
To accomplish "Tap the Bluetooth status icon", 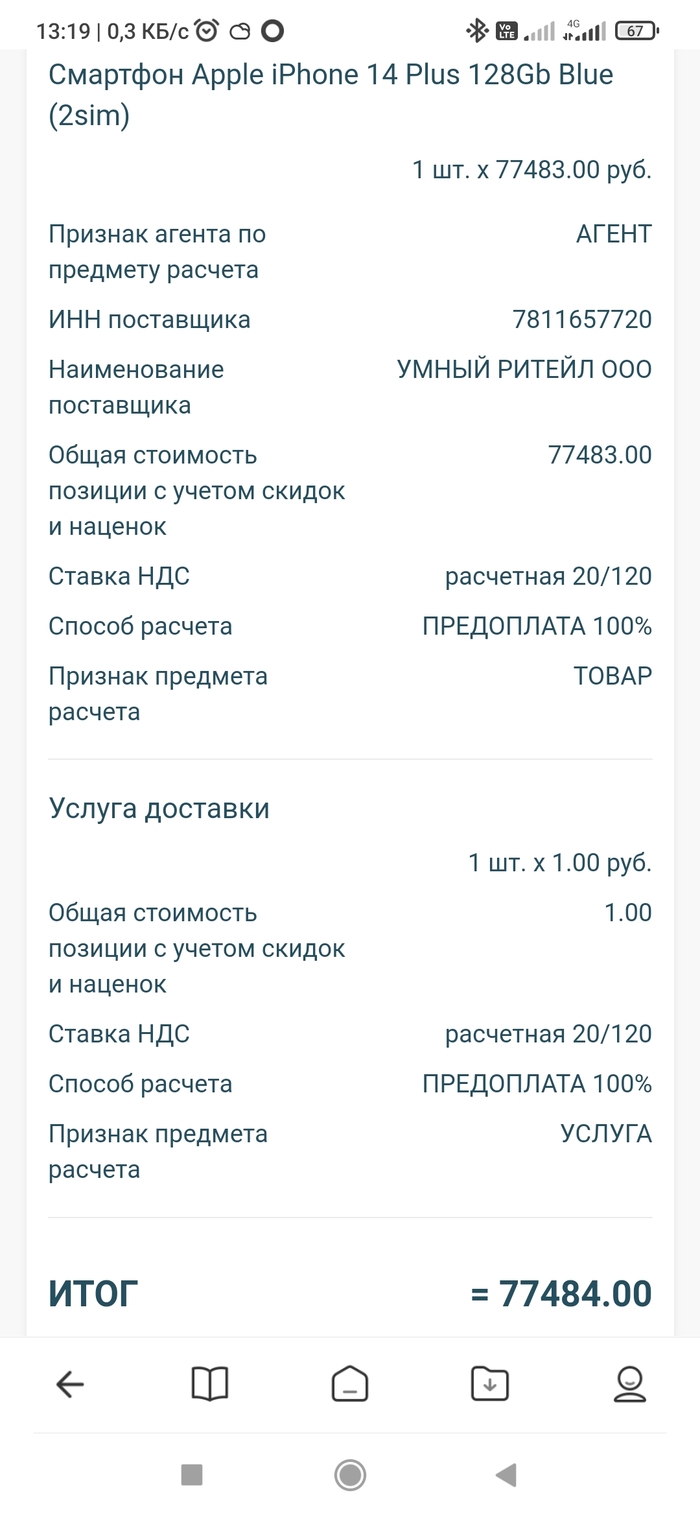I will click(x=477, y=31).
